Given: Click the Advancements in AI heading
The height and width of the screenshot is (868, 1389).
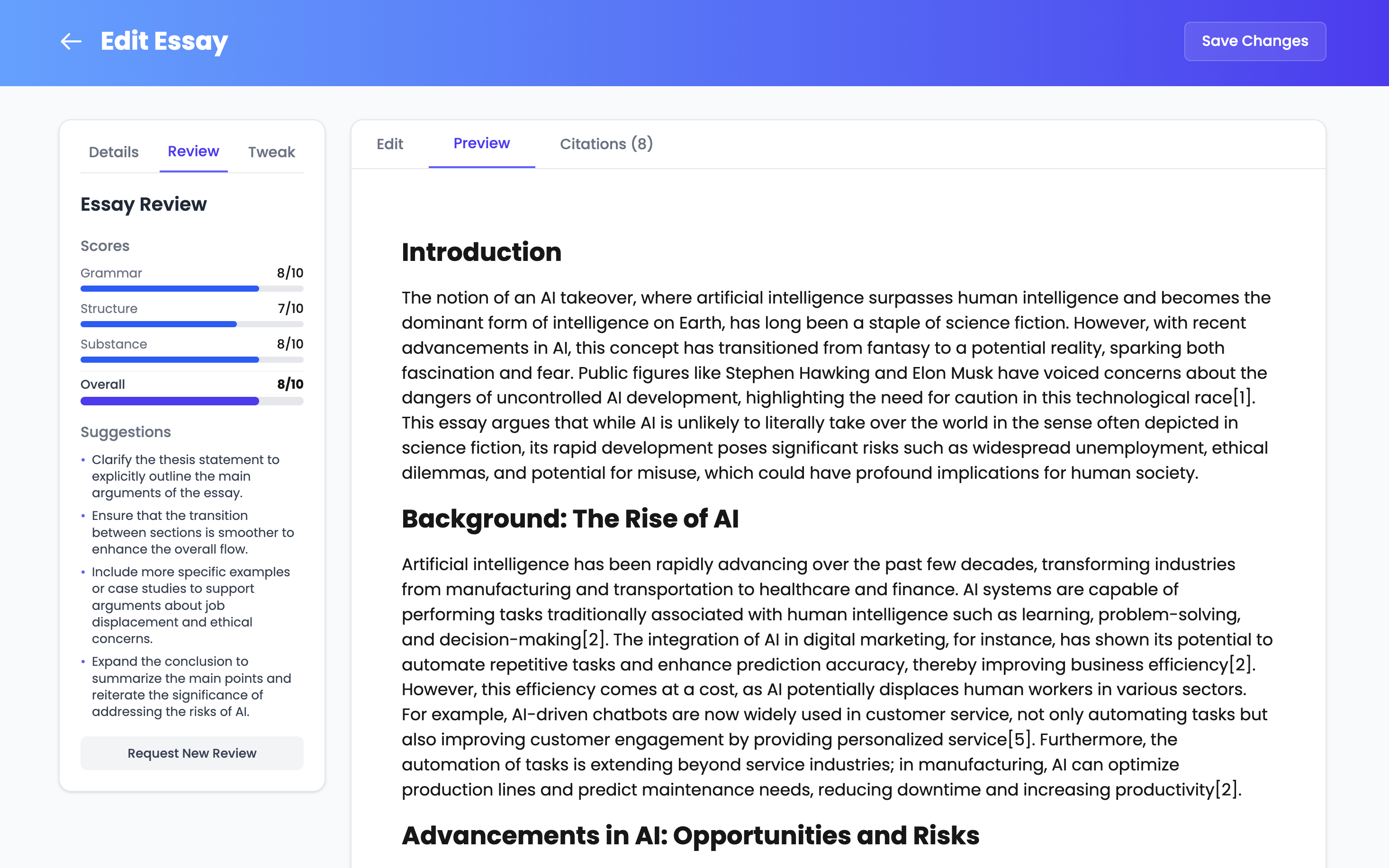Looking at the screenshot, I should click(690, 836).
